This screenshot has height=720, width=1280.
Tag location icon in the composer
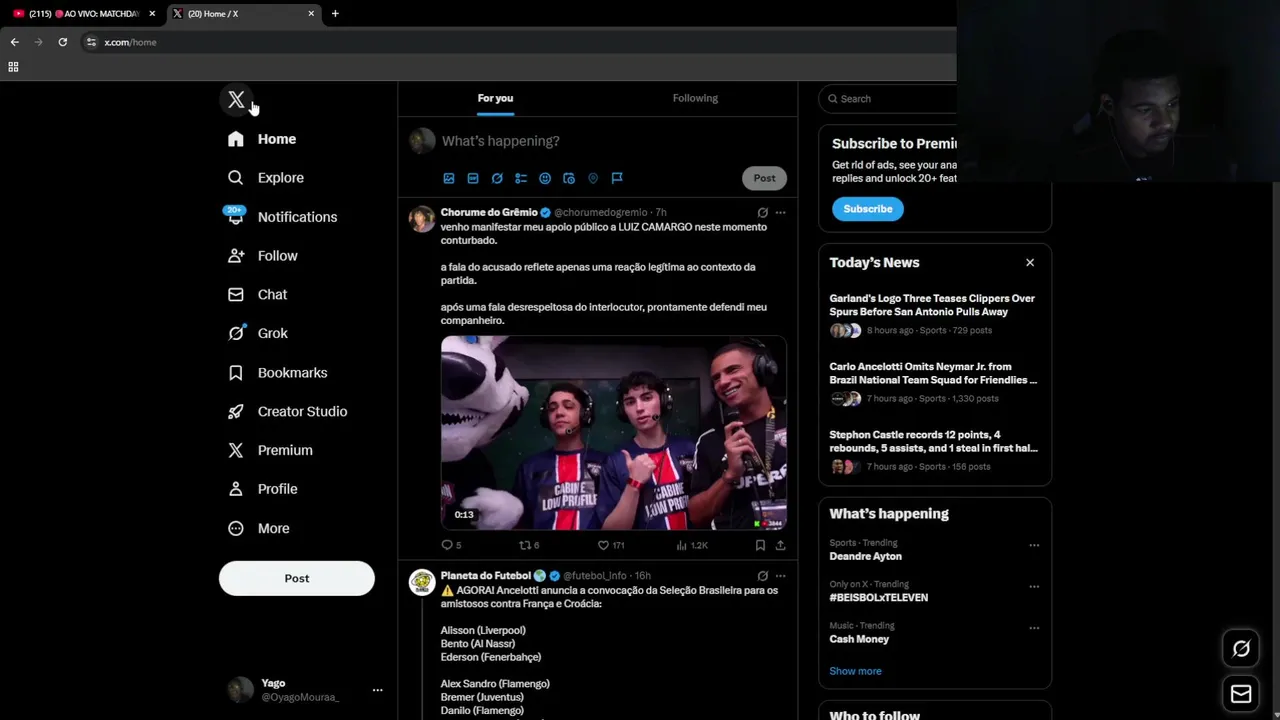click(x=593, y=178)
